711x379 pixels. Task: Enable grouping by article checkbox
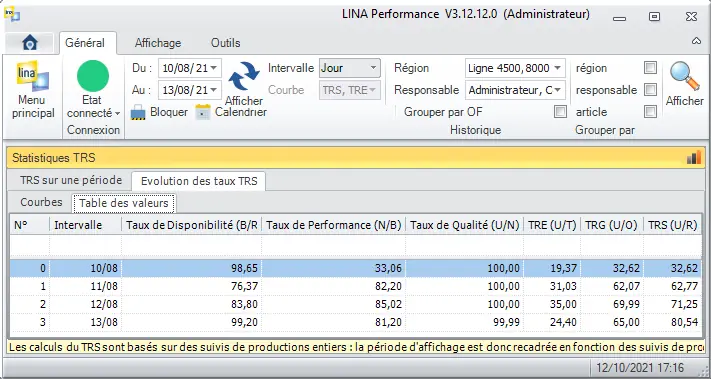650,112
